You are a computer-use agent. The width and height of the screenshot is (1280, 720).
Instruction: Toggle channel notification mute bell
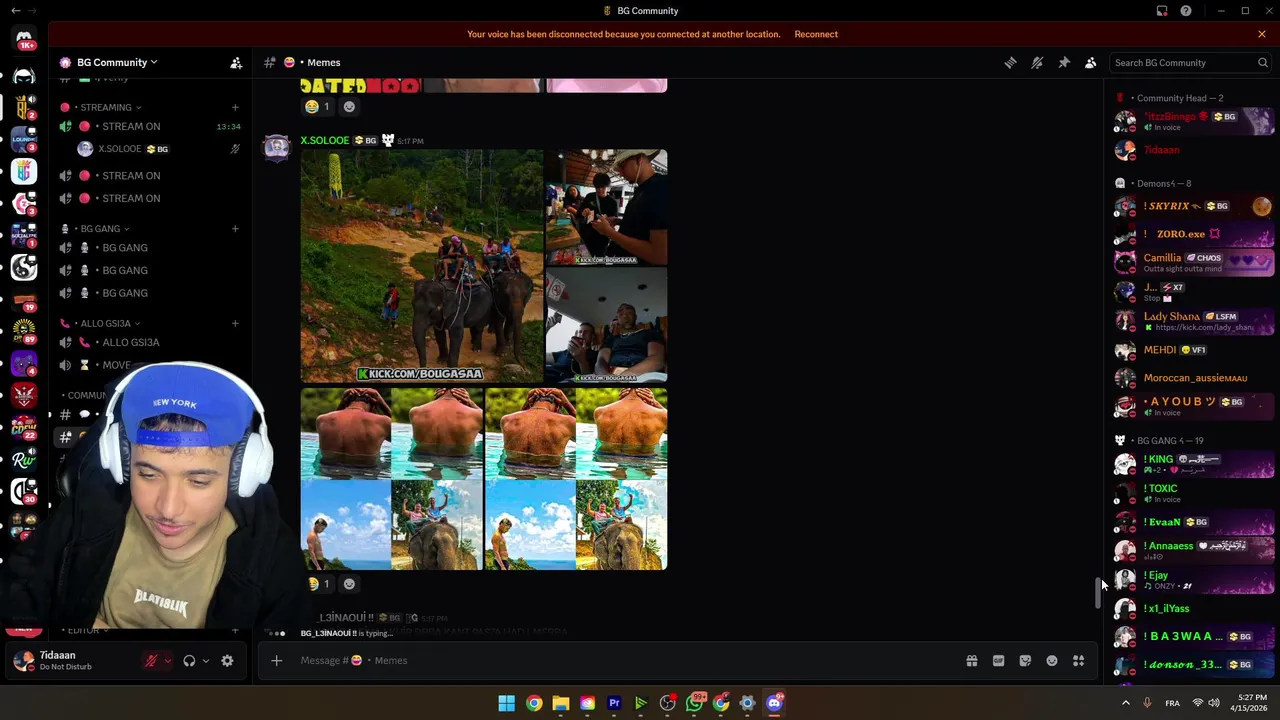1037,62
